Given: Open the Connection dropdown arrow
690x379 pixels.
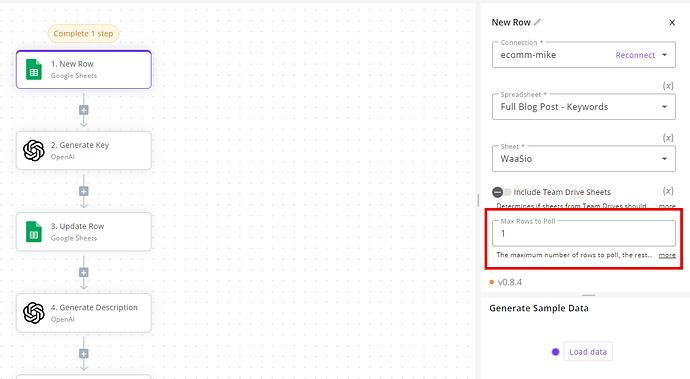Looking at the screenshot, I should pyautogui.click(x=664, y=55).
